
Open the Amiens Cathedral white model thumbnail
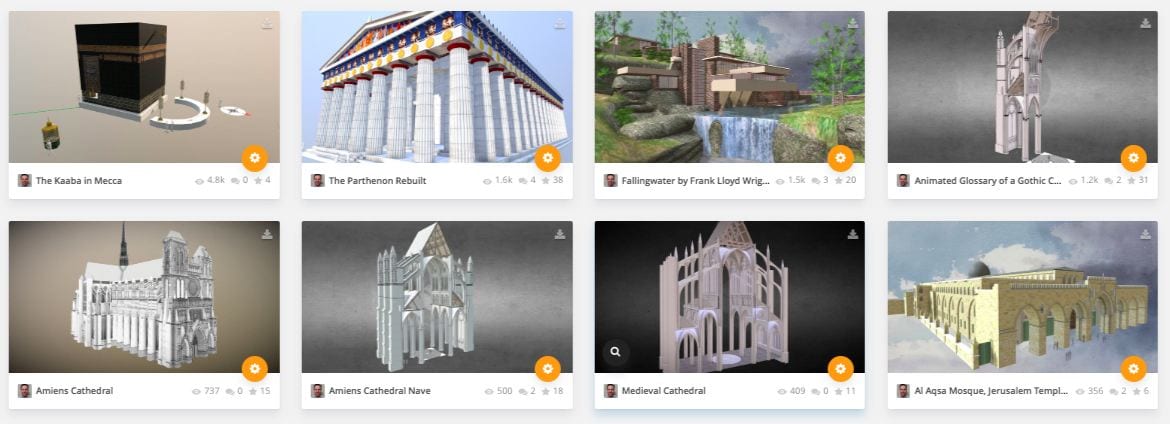144,297
